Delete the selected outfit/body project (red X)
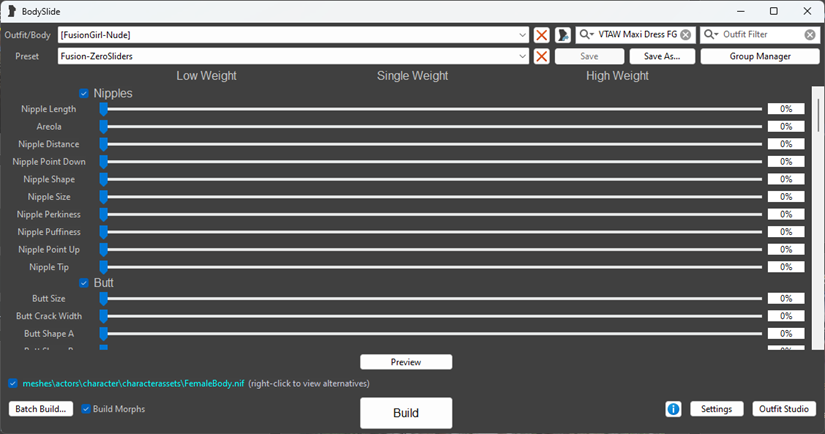The image size is (825, 434). 541,35
